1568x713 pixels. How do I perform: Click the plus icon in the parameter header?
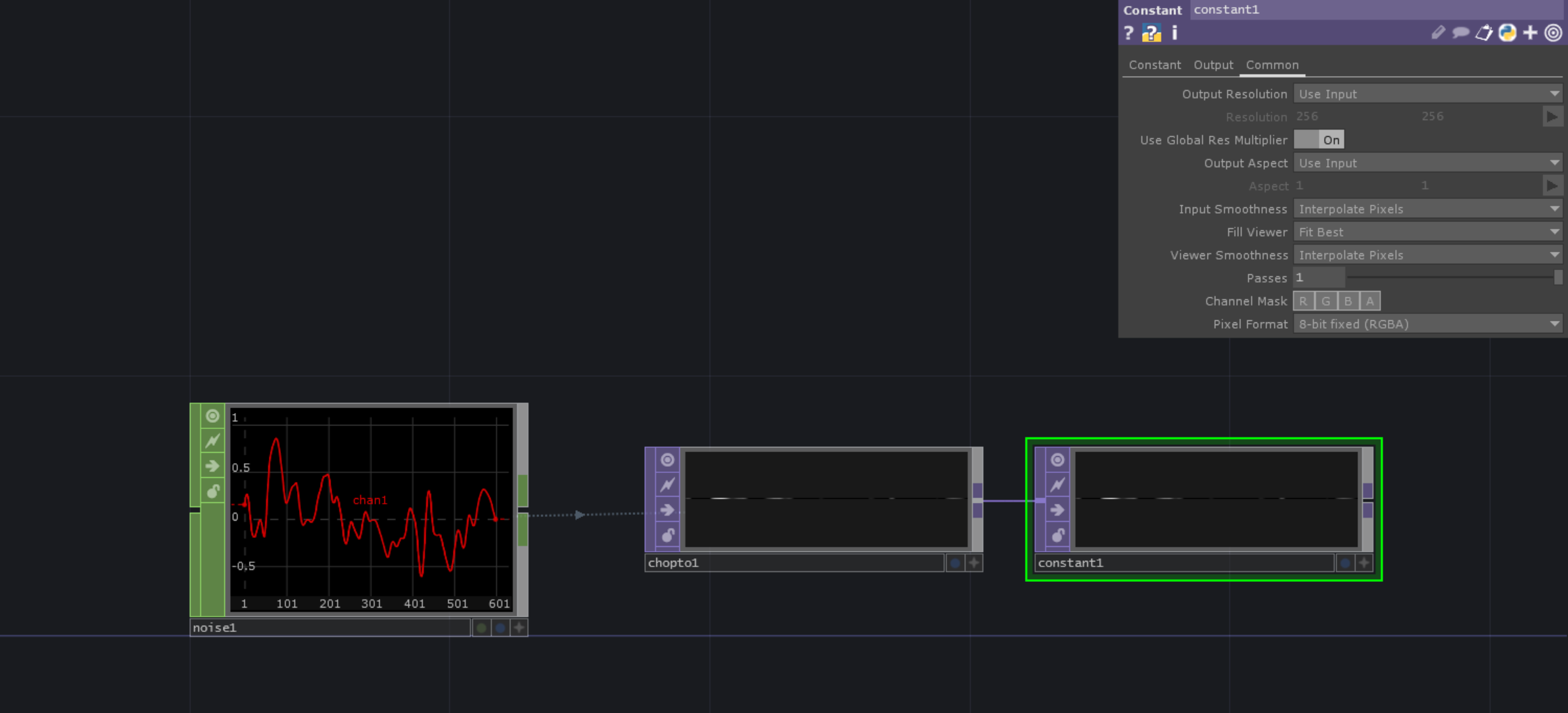pyautogui.click(x=1530, y=33)
